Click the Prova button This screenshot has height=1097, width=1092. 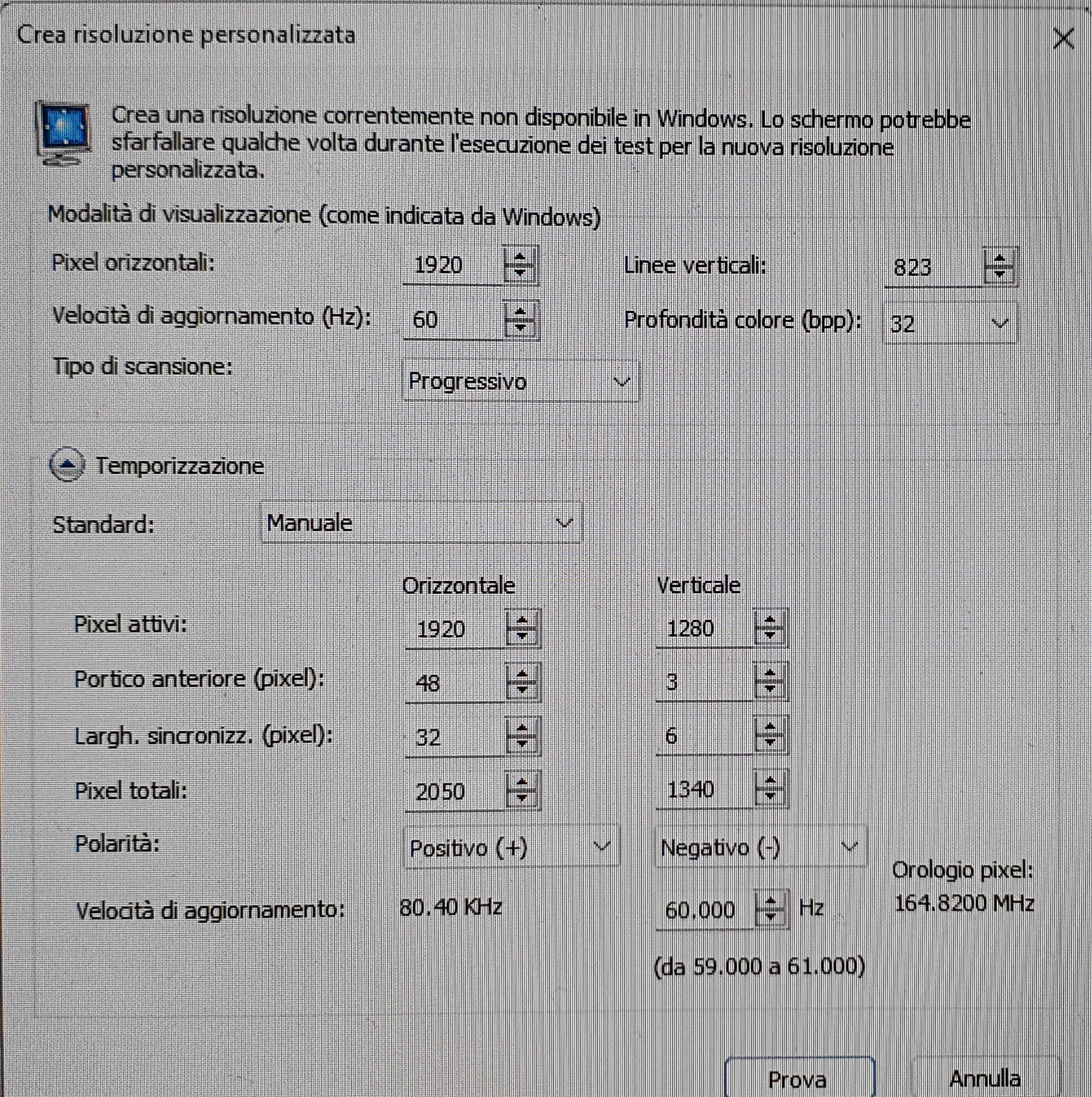(798, 1078)
